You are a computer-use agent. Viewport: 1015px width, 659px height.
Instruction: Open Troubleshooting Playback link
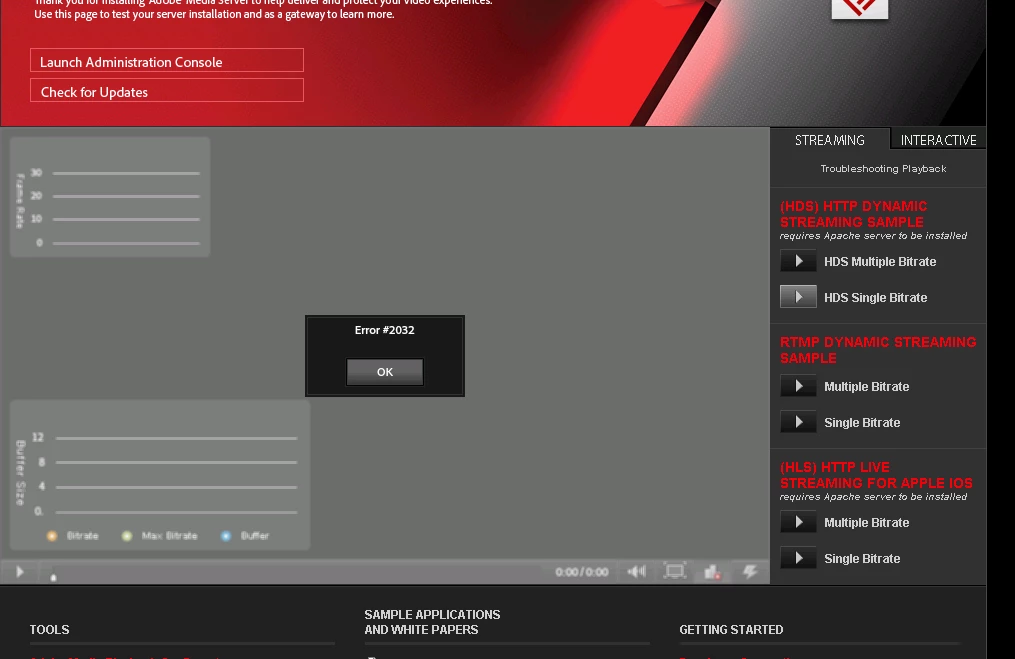[883, 168]
